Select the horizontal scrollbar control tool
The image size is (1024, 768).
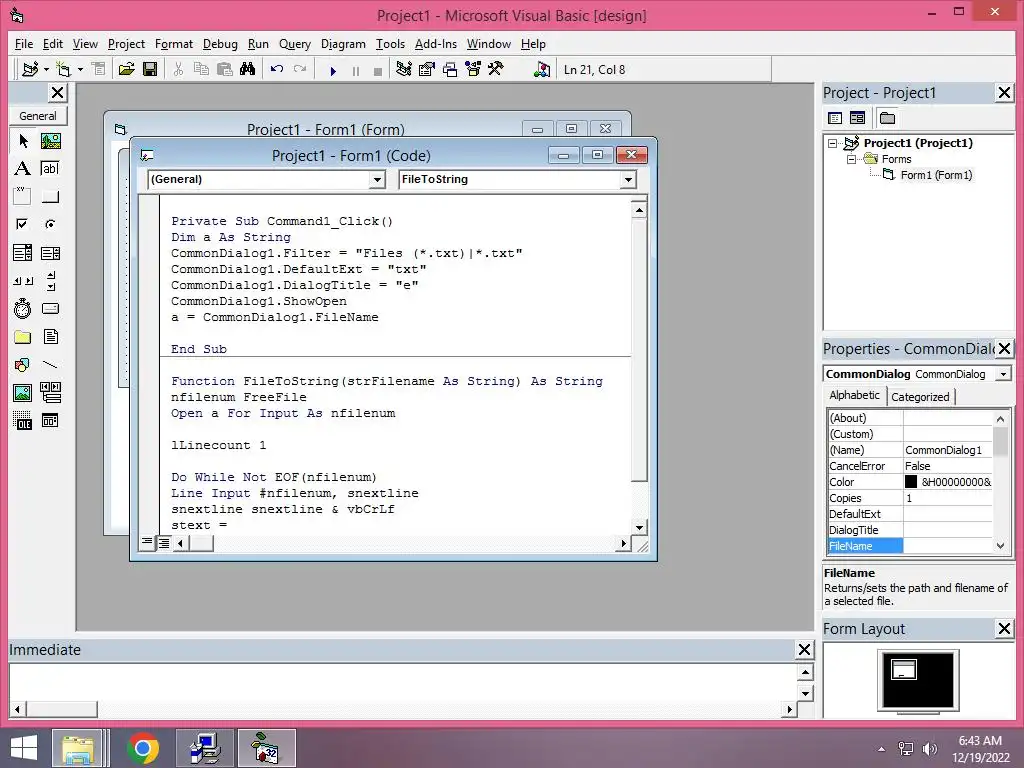(x=23, y=281)
